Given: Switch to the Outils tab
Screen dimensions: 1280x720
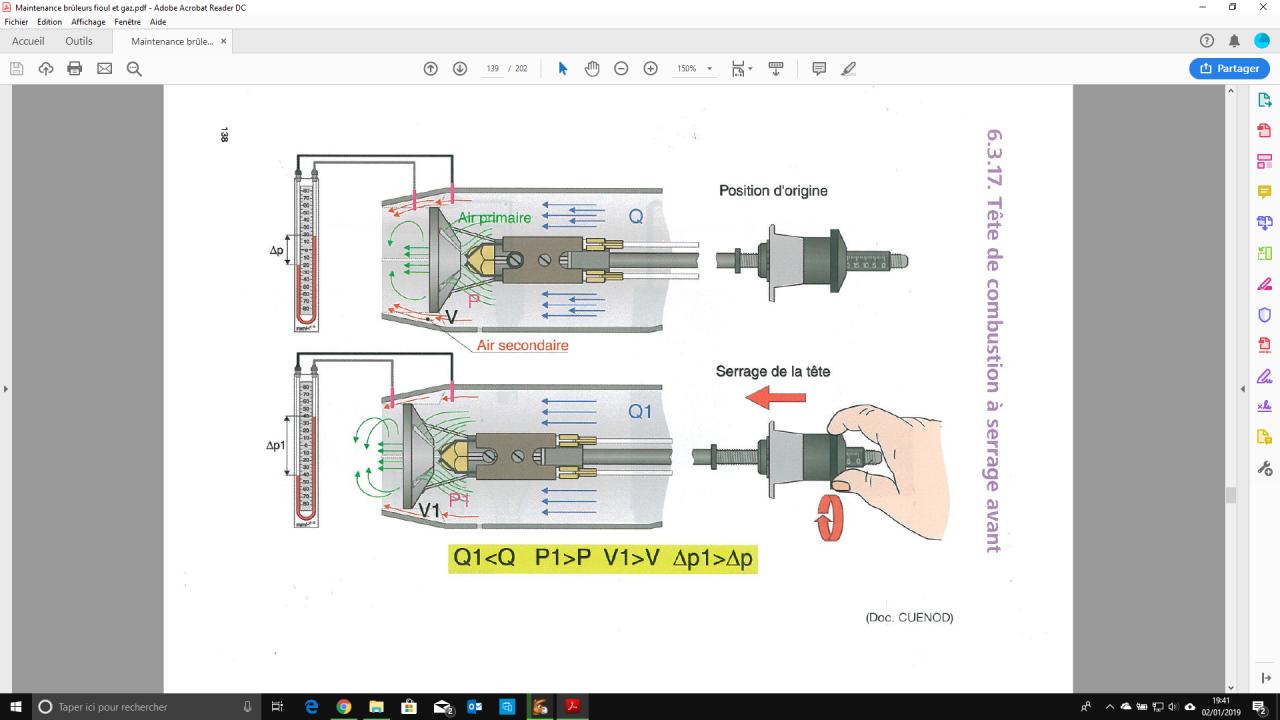Looking at the screenshot, I should [79, 41].
